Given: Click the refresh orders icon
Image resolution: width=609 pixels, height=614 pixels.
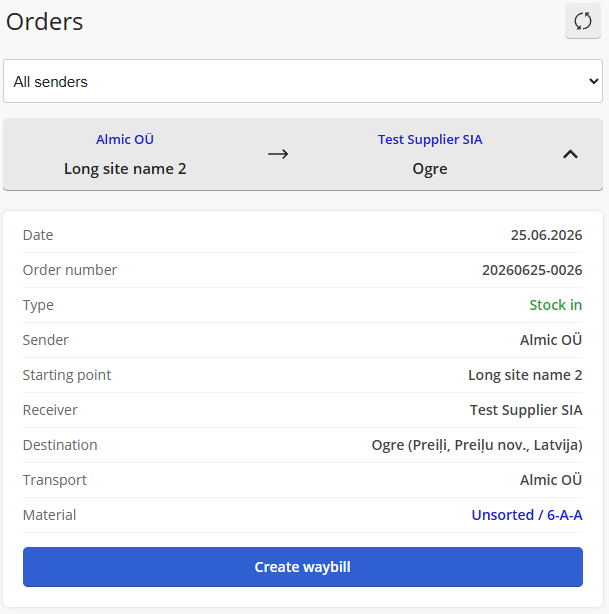Looking at the screenshot, I should tap(582, 21).
